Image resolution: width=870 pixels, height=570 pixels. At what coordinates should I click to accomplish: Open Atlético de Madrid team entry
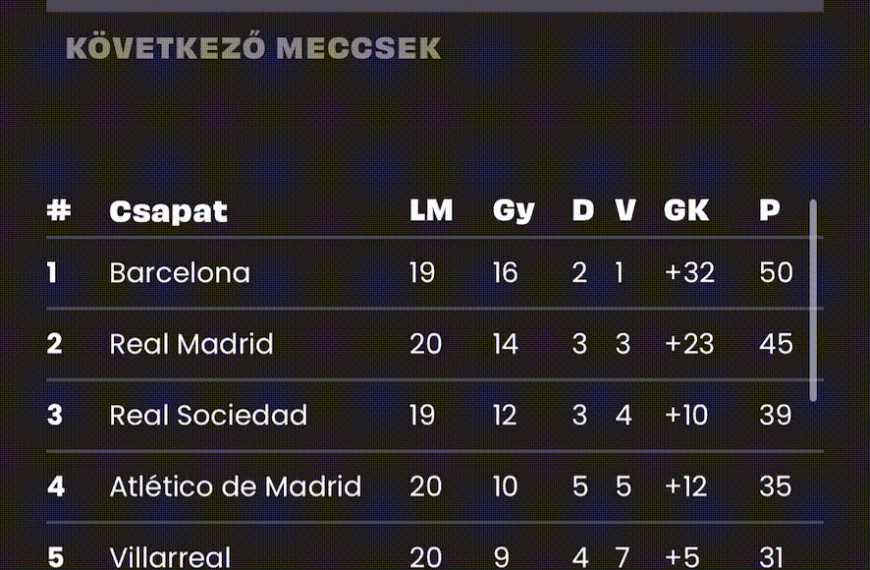(235, 486)
